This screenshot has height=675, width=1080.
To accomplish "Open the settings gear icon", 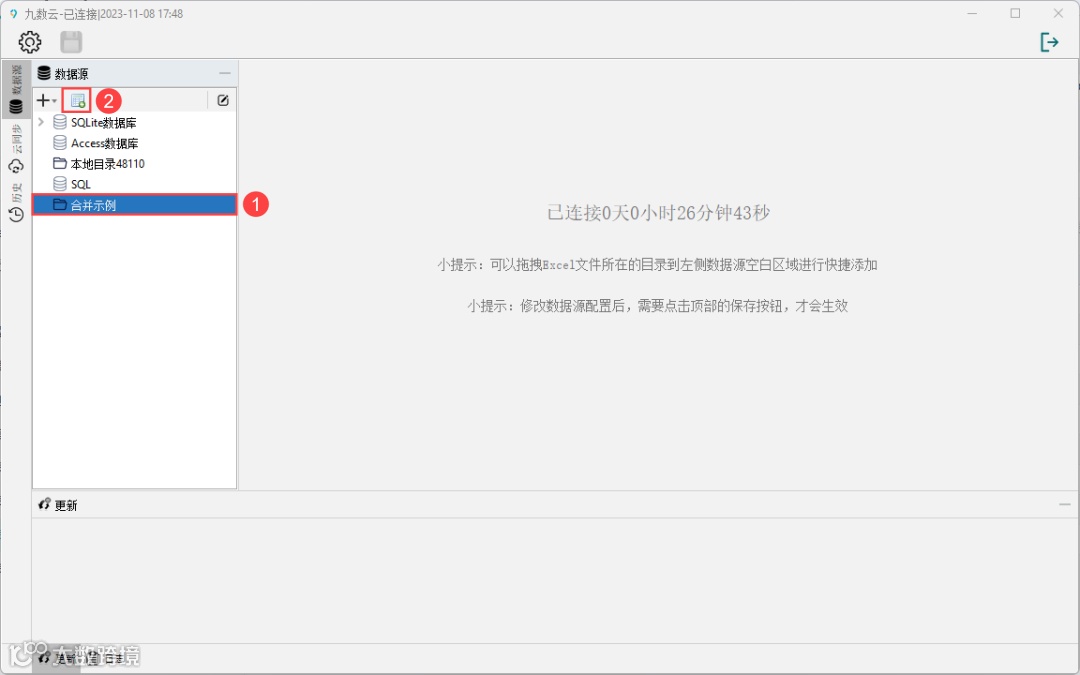I will tap(29, 42).
